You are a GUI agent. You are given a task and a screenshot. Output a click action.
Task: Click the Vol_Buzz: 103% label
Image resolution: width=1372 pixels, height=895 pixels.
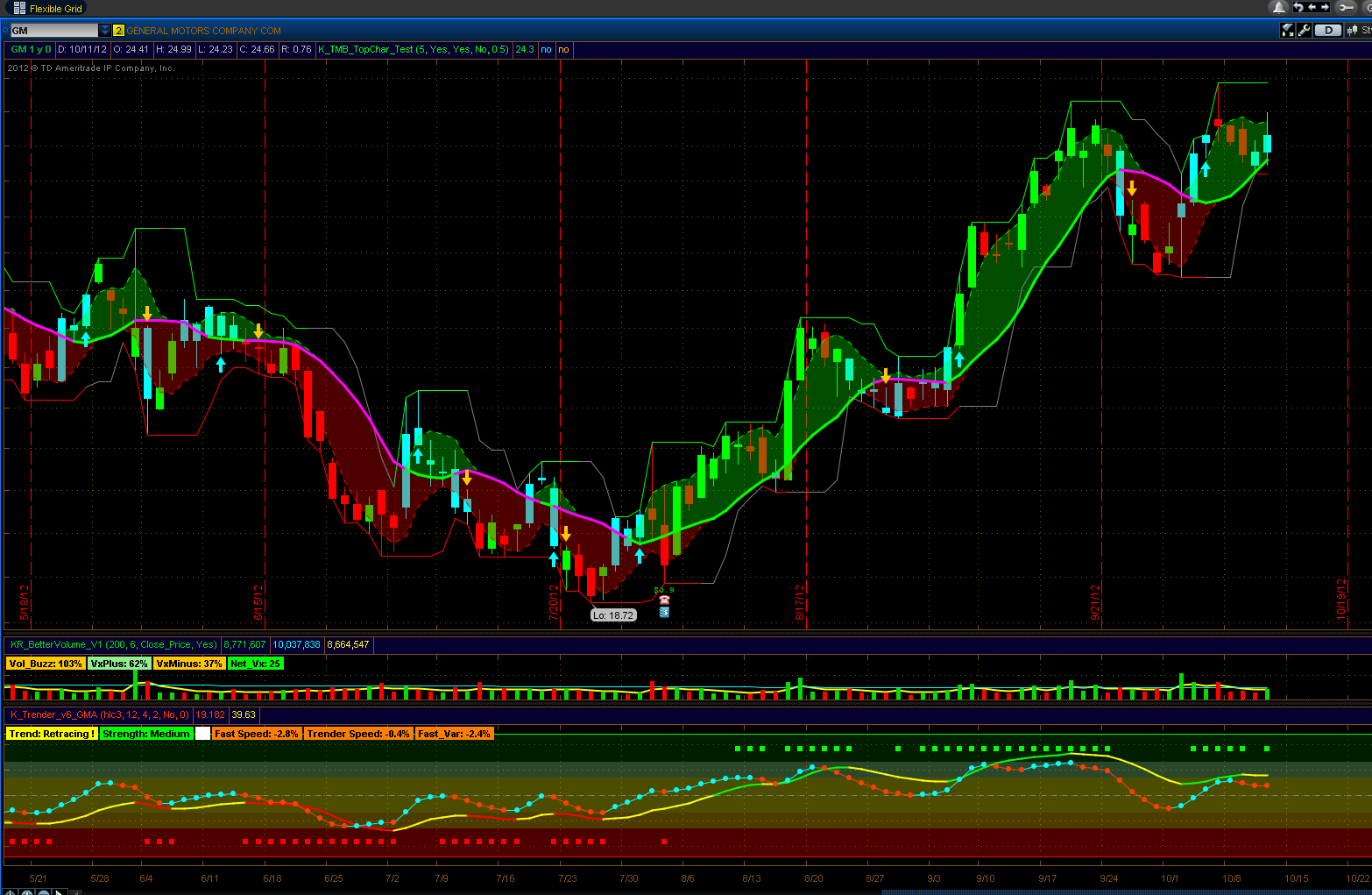(46, 664)
